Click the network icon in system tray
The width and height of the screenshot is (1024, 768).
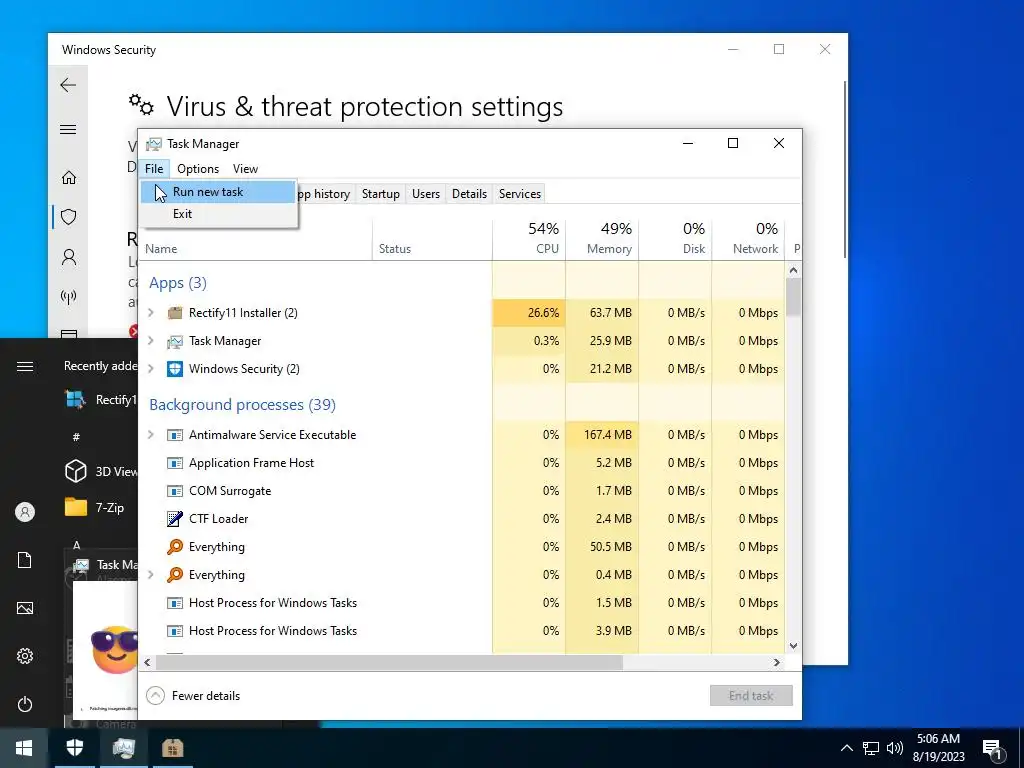871,748
